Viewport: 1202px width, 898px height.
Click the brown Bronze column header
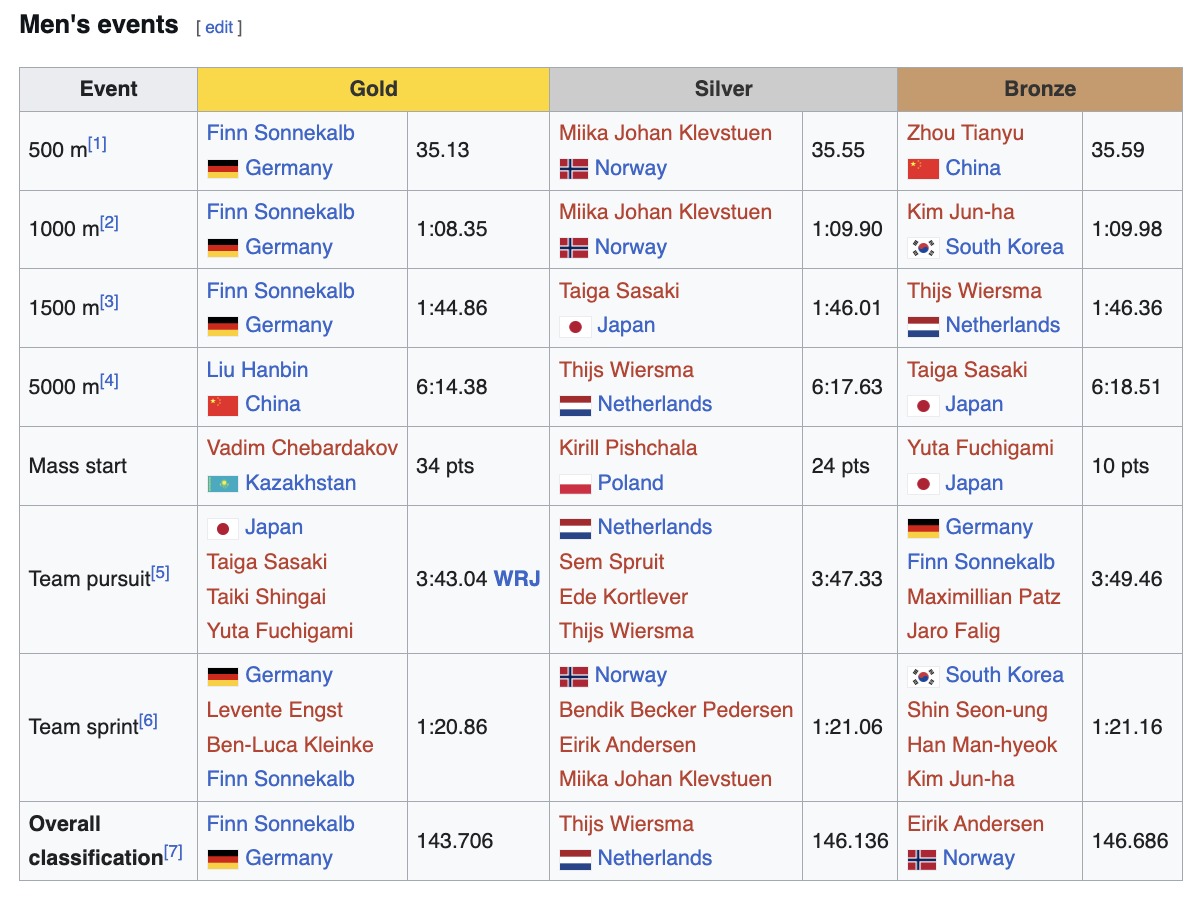[x=1039, y=89]
